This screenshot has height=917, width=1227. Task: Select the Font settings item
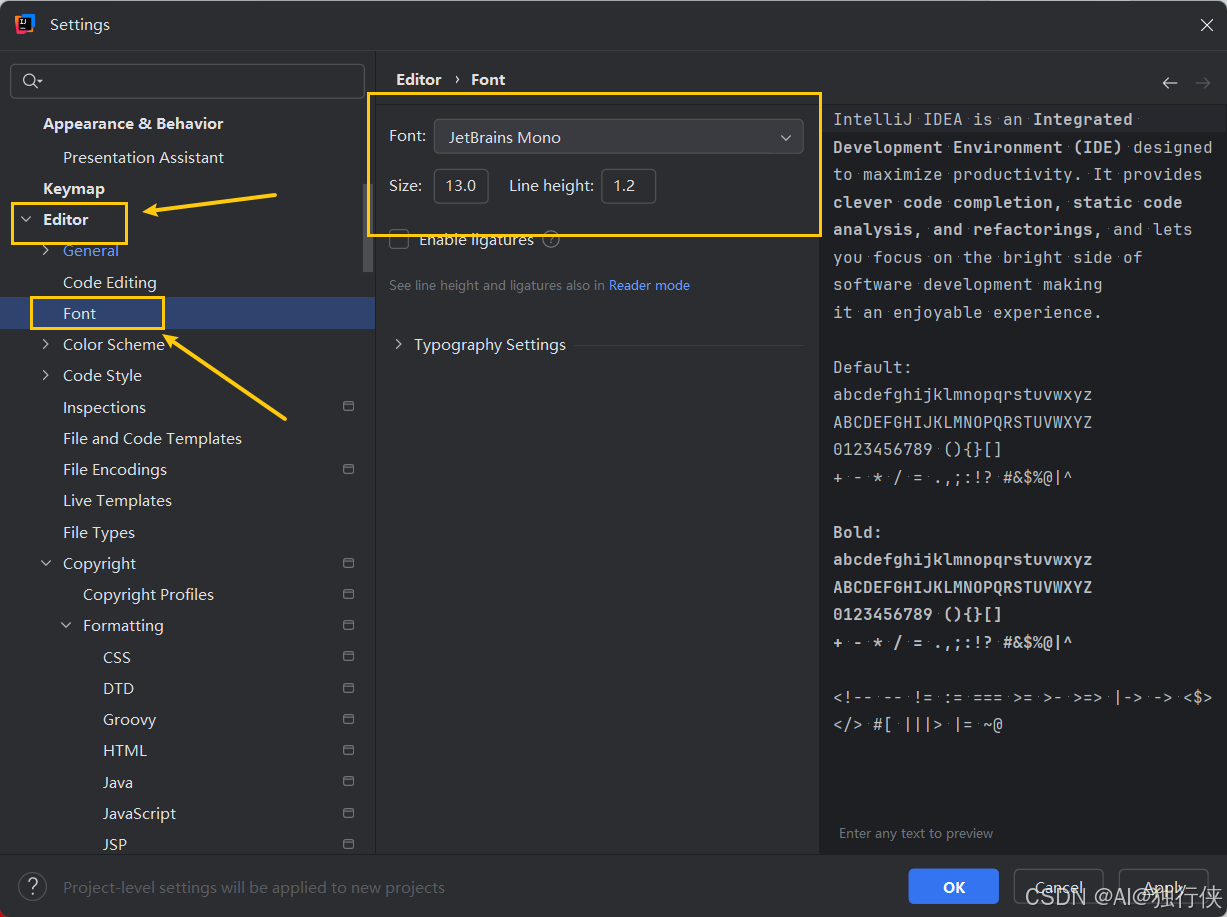coord(80,313)
